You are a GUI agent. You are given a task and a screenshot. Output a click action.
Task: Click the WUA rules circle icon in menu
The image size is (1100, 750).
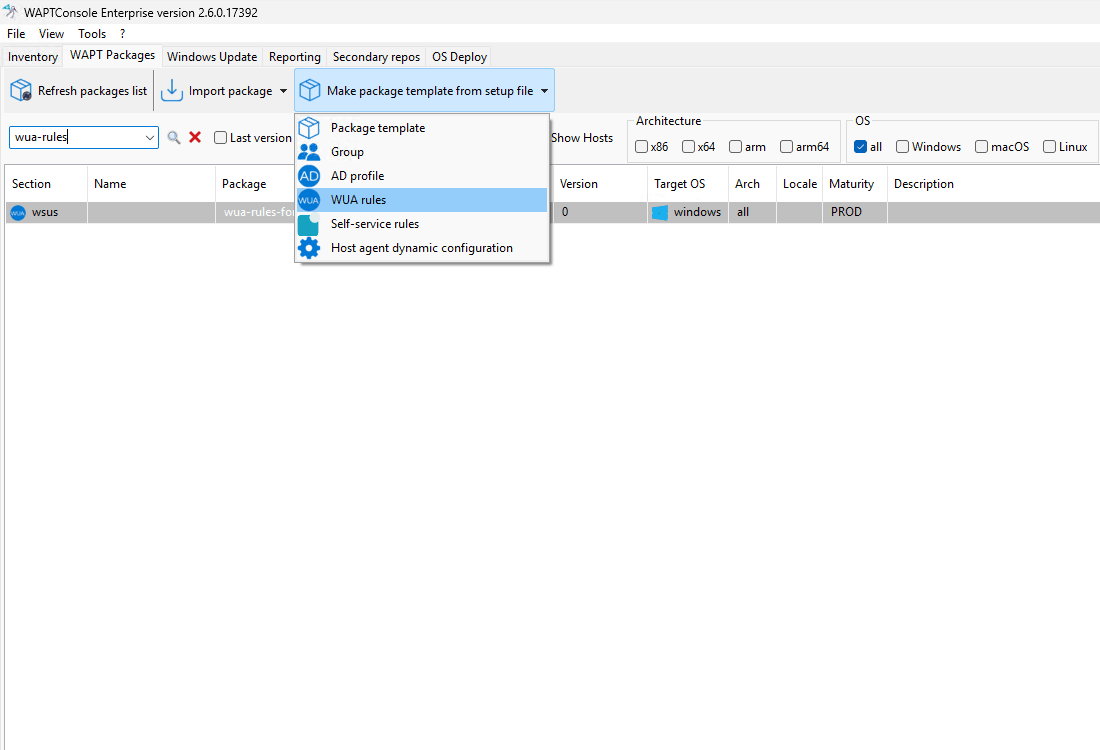[x=309, y=200]
